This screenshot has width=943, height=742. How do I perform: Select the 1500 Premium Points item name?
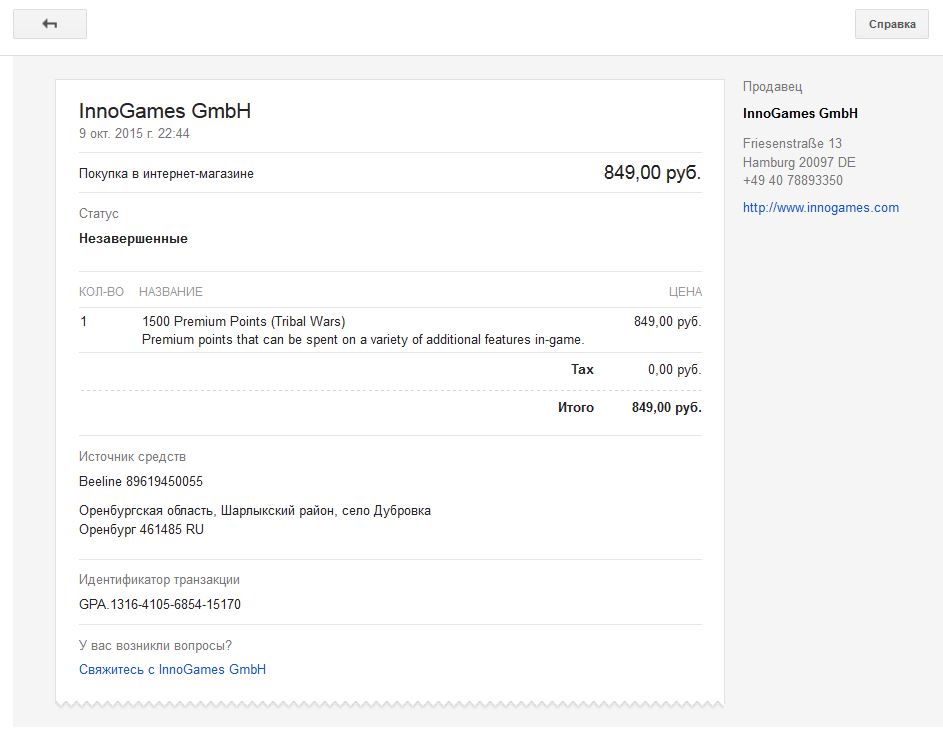pyautogui.click(x=243, y=322)
